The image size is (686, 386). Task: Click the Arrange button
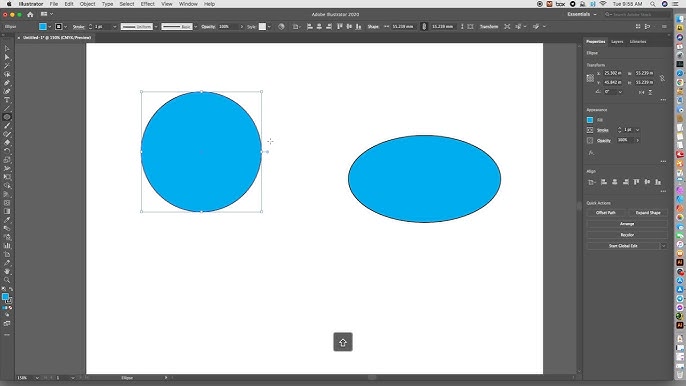point(627,224)
